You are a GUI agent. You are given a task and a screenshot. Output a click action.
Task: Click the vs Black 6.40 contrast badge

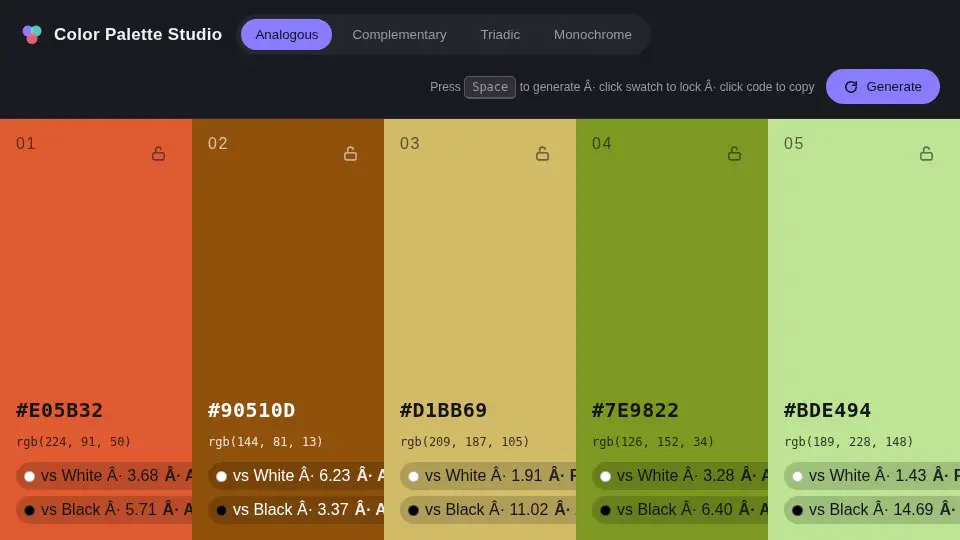coord(680,509)
